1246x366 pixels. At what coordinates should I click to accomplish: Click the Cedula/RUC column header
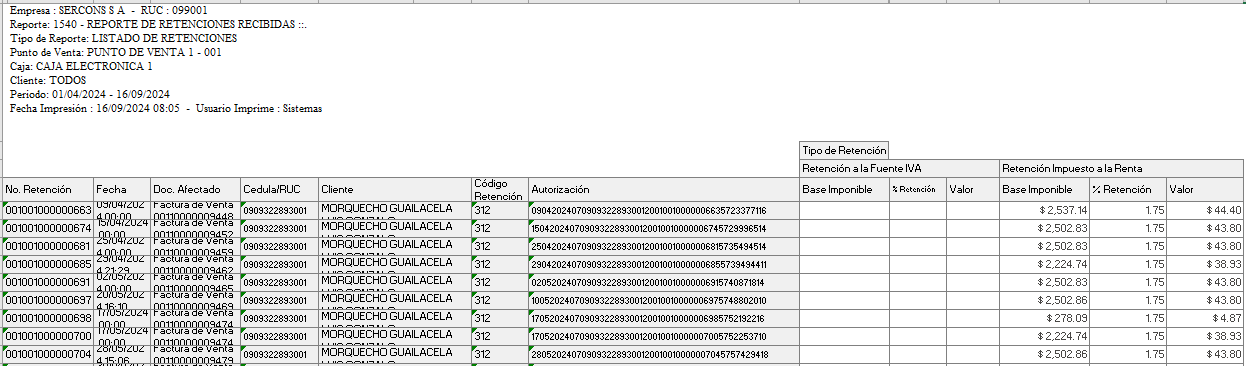point(279,189)
